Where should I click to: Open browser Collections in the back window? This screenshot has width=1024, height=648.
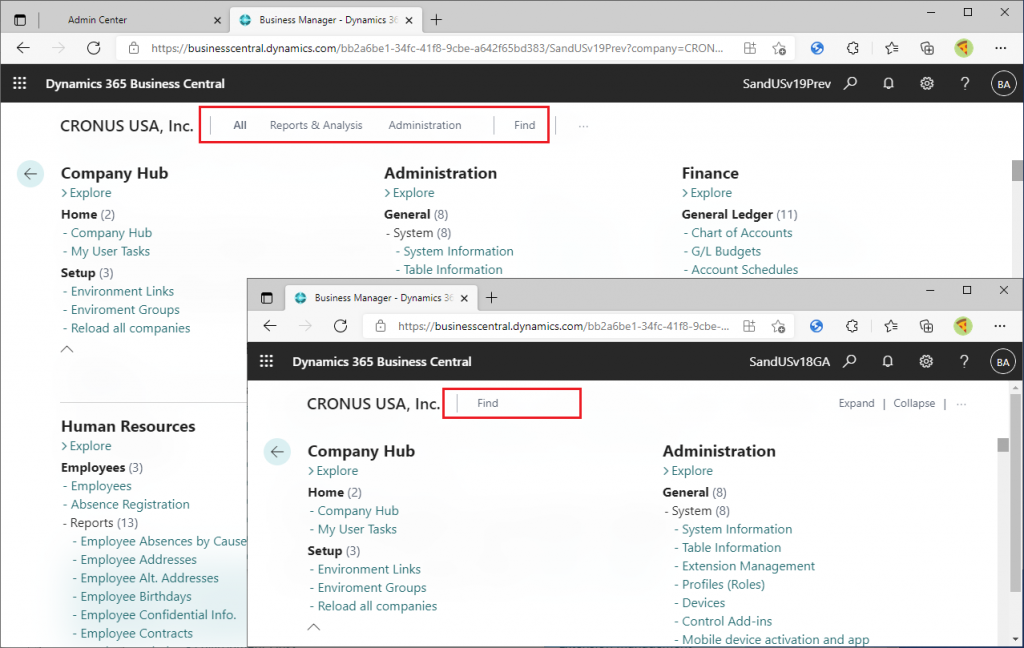[x=927, y=48]
